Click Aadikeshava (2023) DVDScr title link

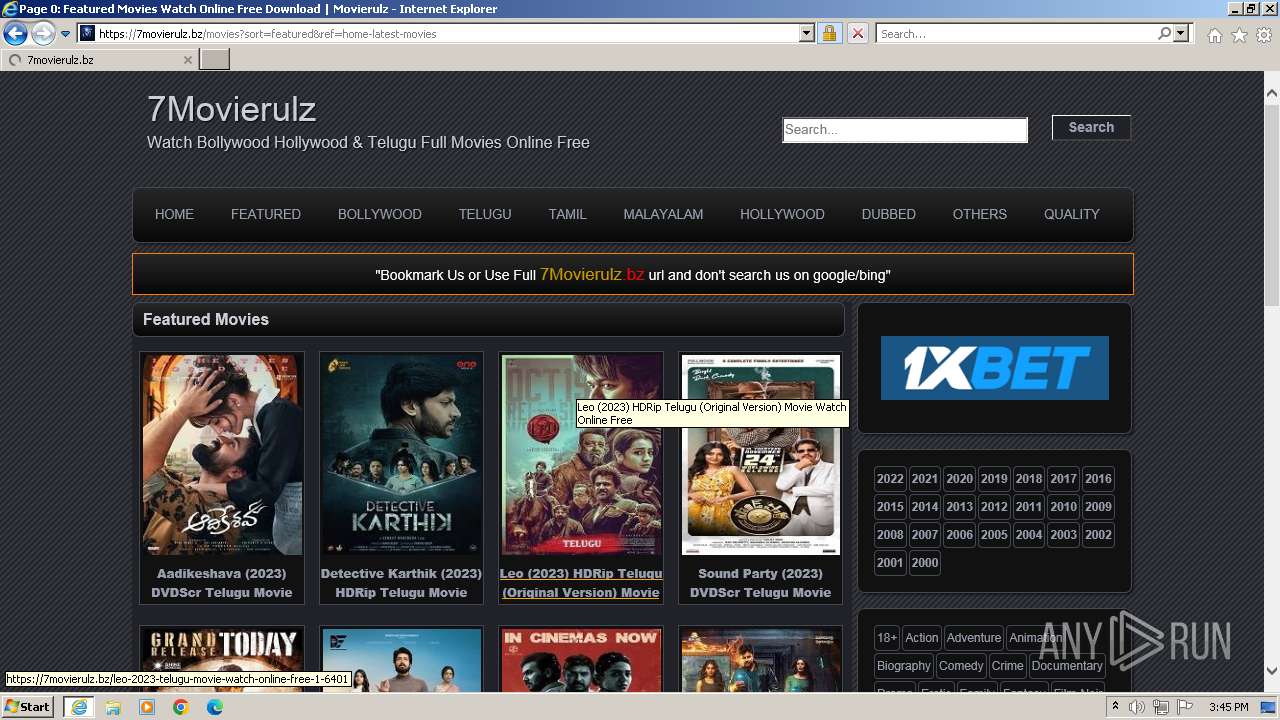[x=222, y=583]
